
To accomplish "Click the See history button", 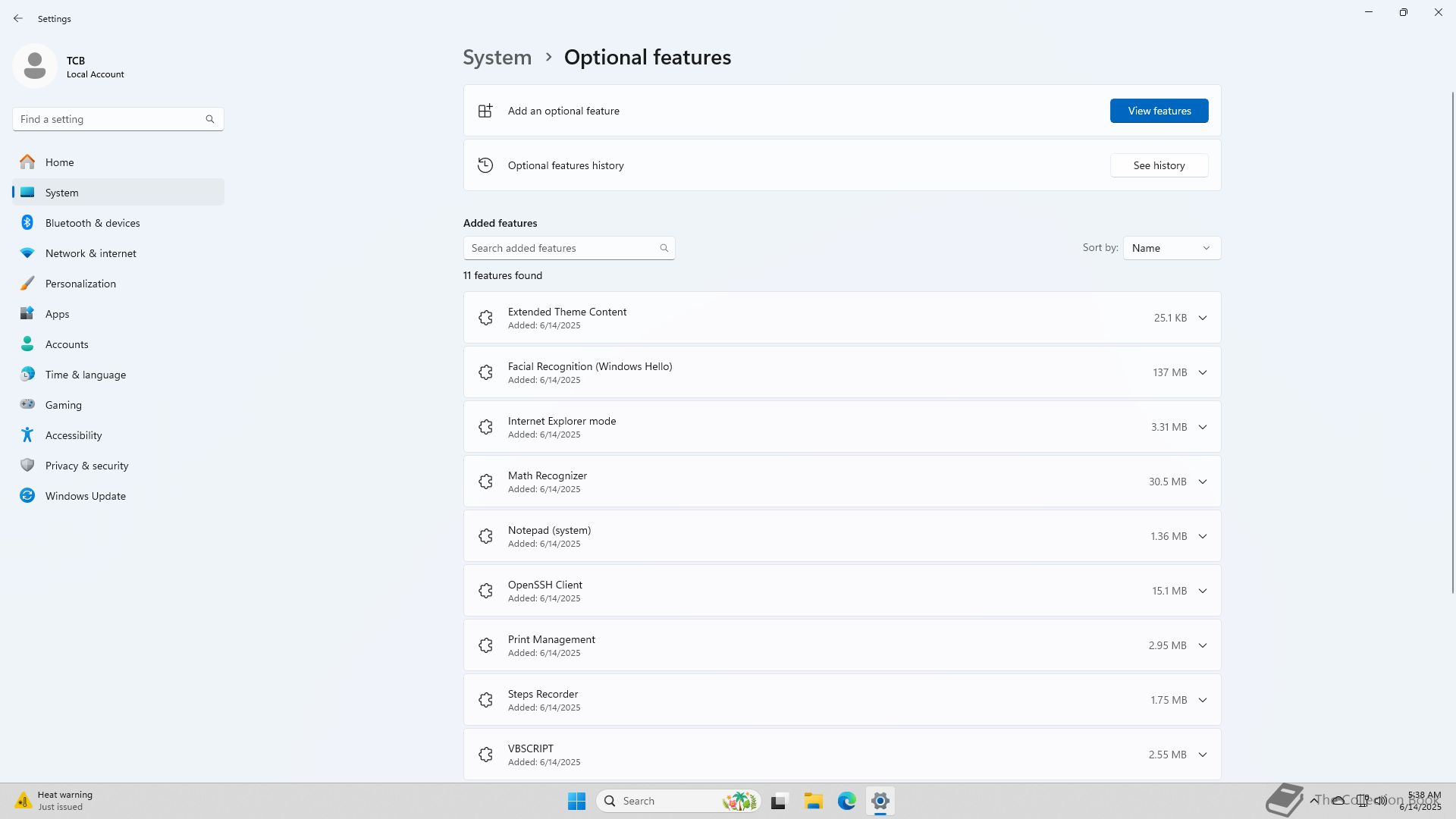I will click(1159, 165).
